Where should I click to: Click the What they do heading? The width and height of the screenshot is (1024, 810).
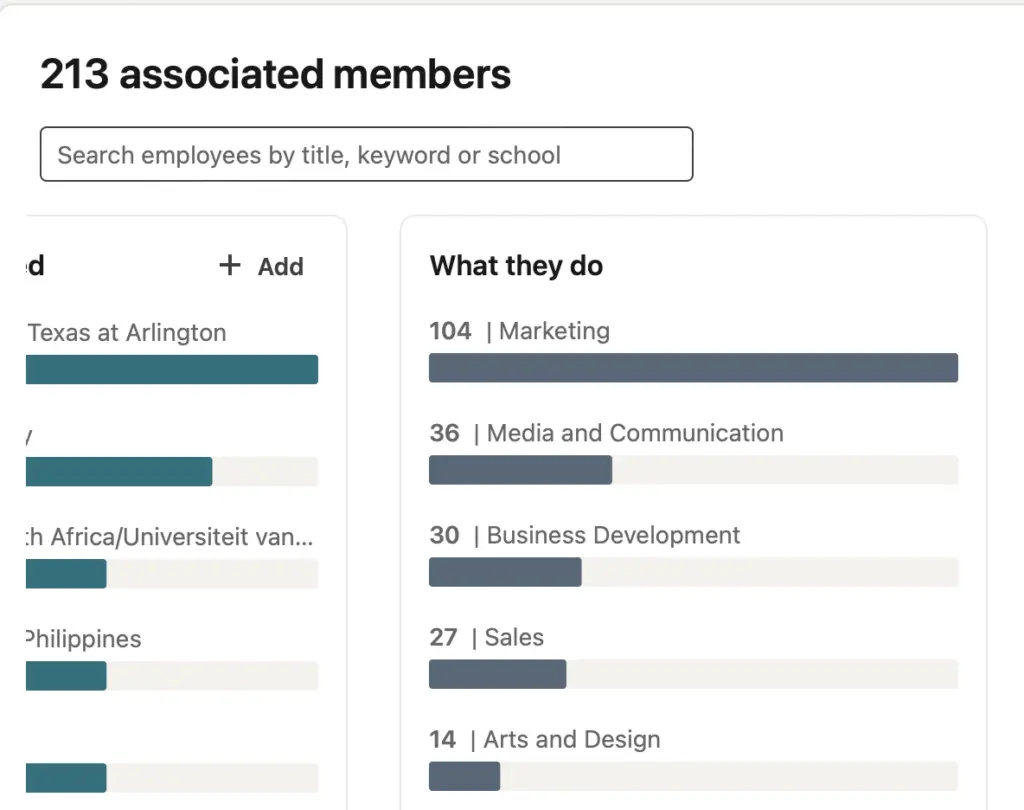click(x=516, y=266)
